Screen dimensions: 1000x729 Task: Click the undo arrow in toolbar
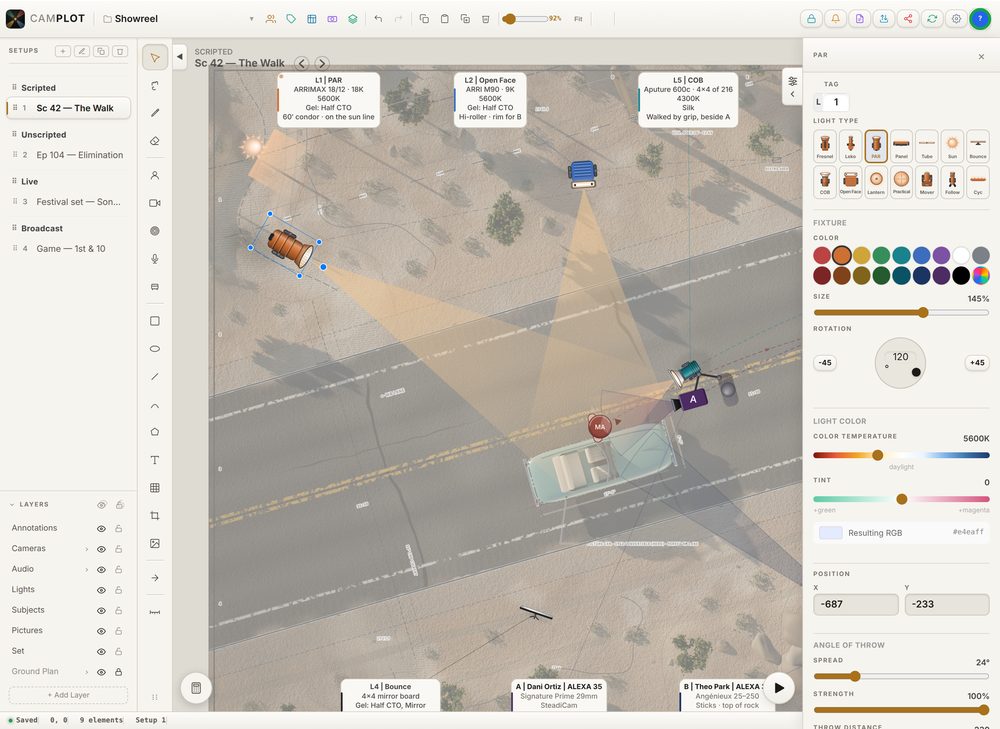coord(378,19)
